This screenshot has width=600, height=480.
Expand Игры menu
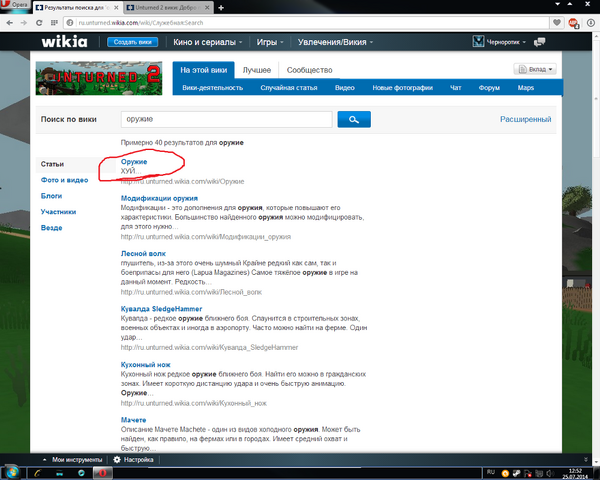tap(270, 42)
